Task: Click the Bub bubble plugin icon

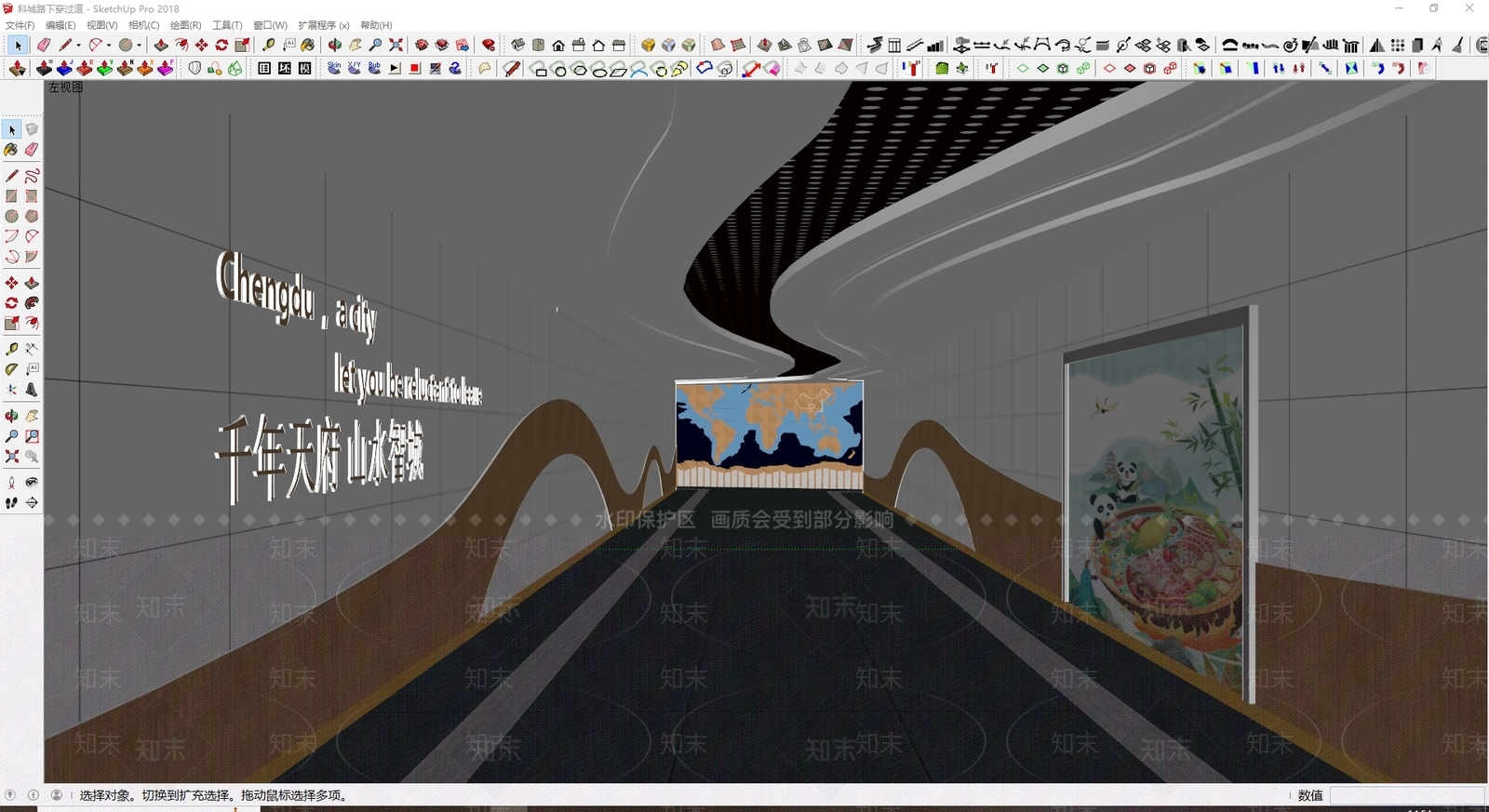Action: (375, 68)
